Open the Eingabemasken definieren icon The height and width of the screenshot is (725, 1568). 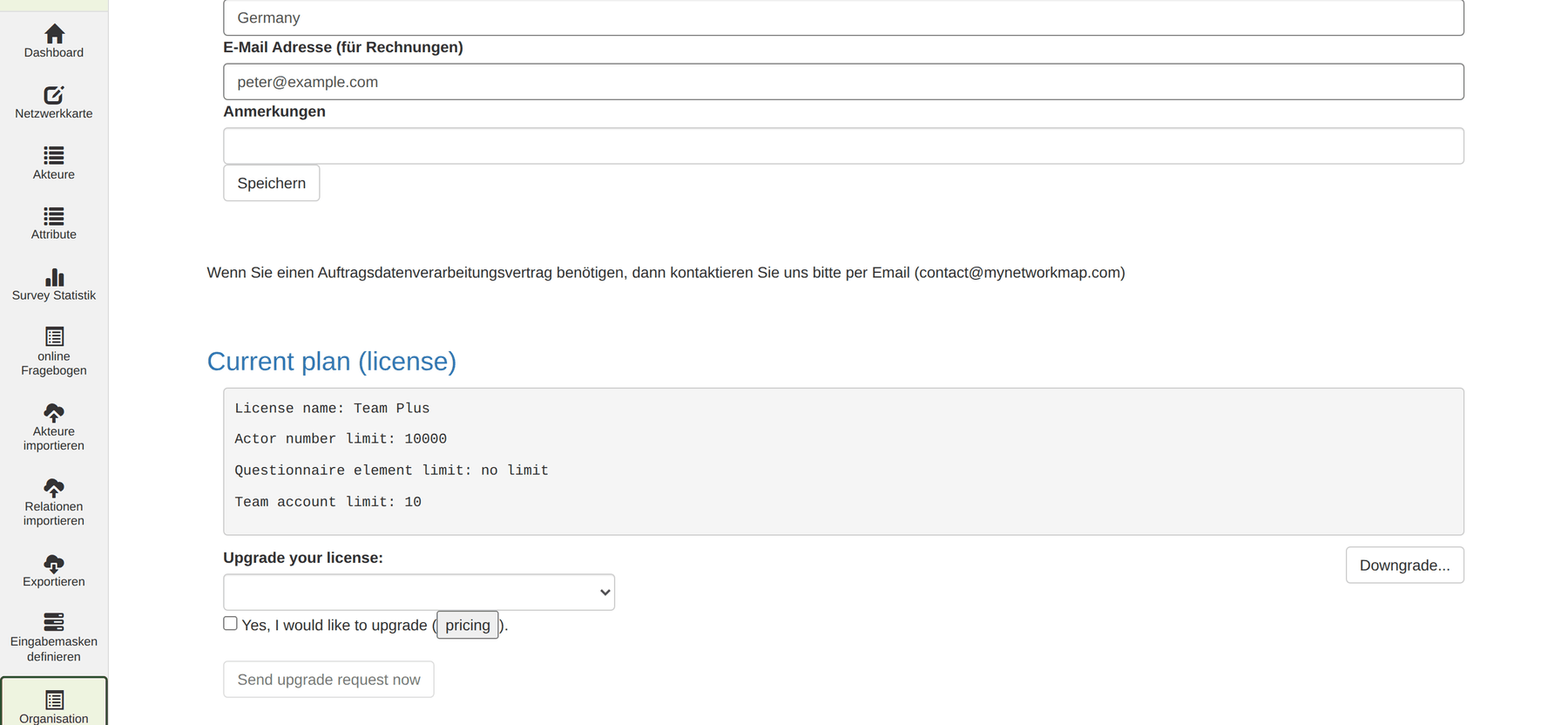coord(54,622)
